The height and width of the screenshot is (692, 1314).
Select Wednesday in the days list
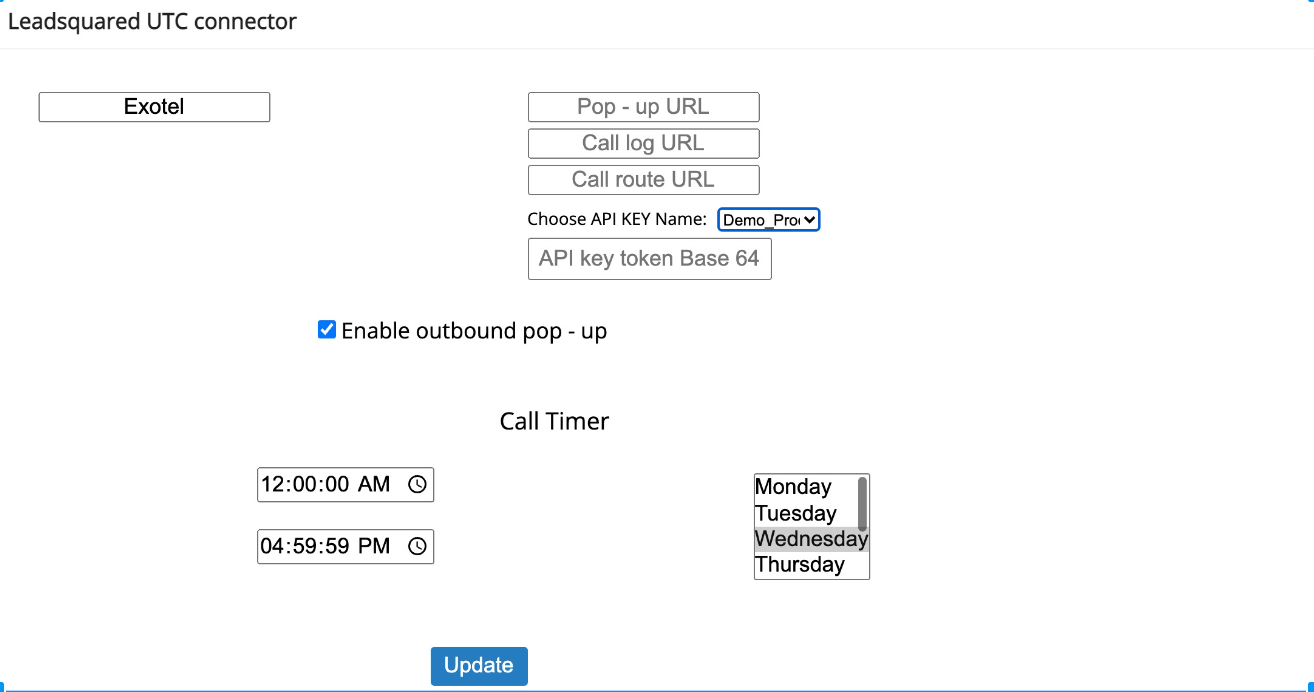click(x=811, y=539)
